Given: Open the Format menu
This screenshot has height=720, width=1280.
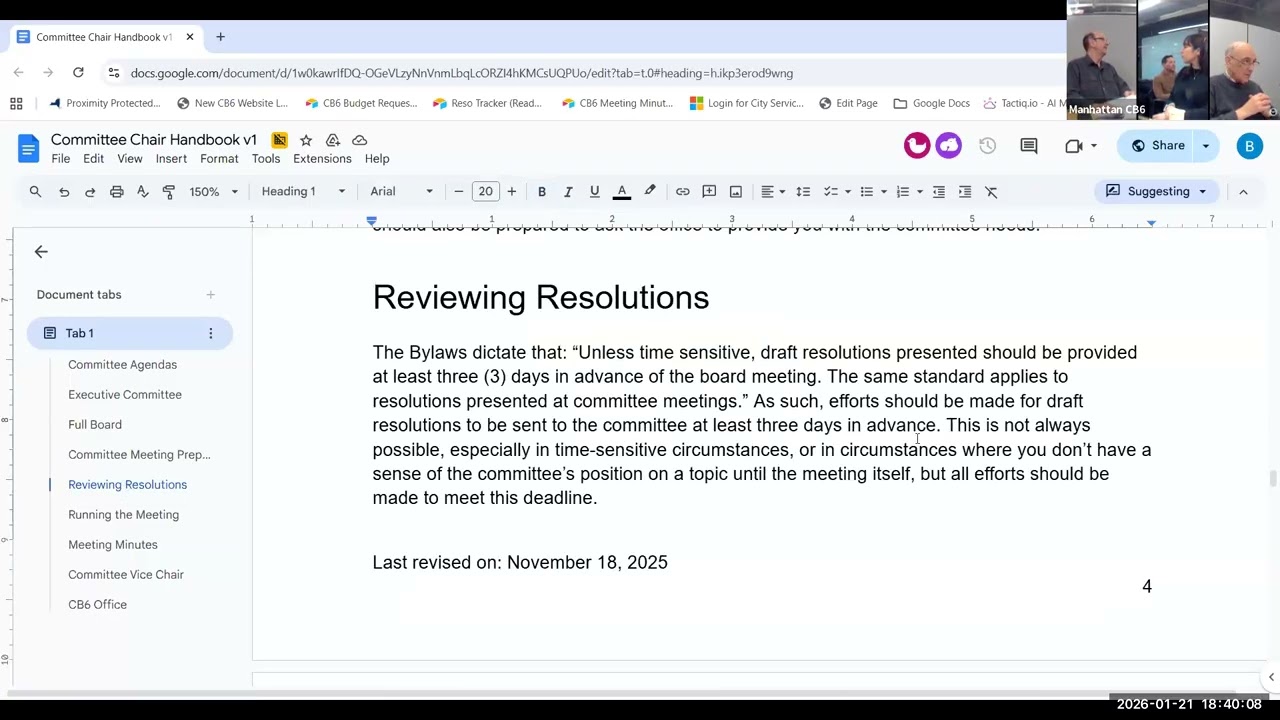Looking at the screenshot, I should (x=219, y=159).
